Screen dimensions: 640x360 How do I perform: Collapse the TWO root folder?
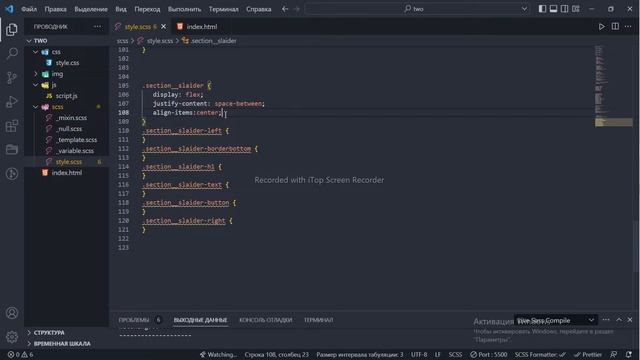pyautogui.click(x=29, y=41)
